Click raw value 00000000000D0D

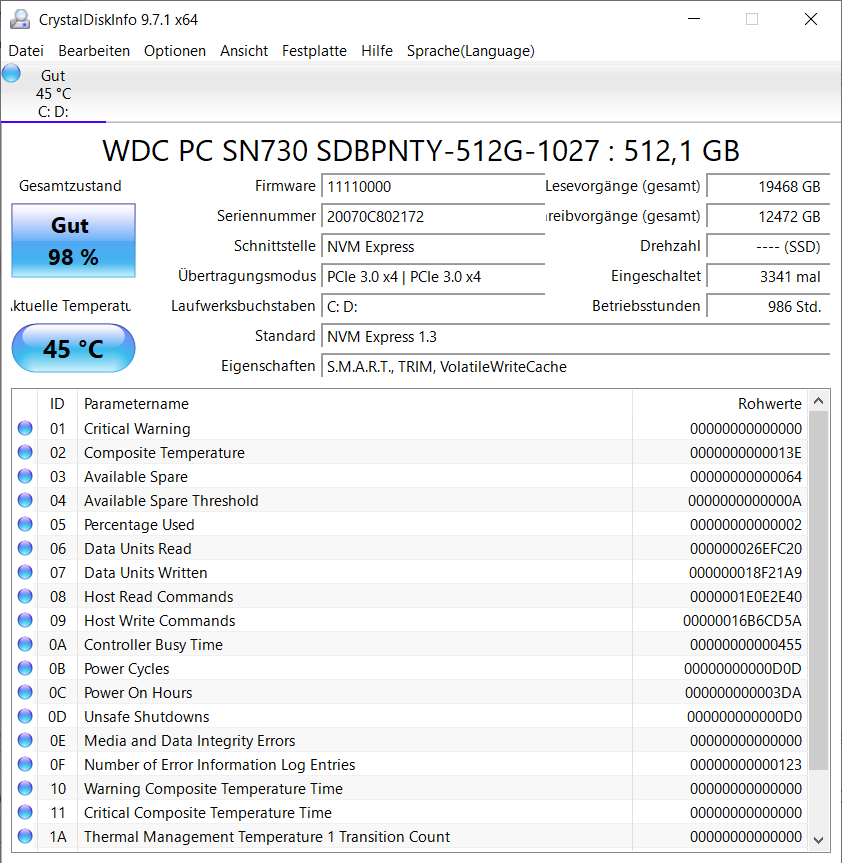[742, 669]
